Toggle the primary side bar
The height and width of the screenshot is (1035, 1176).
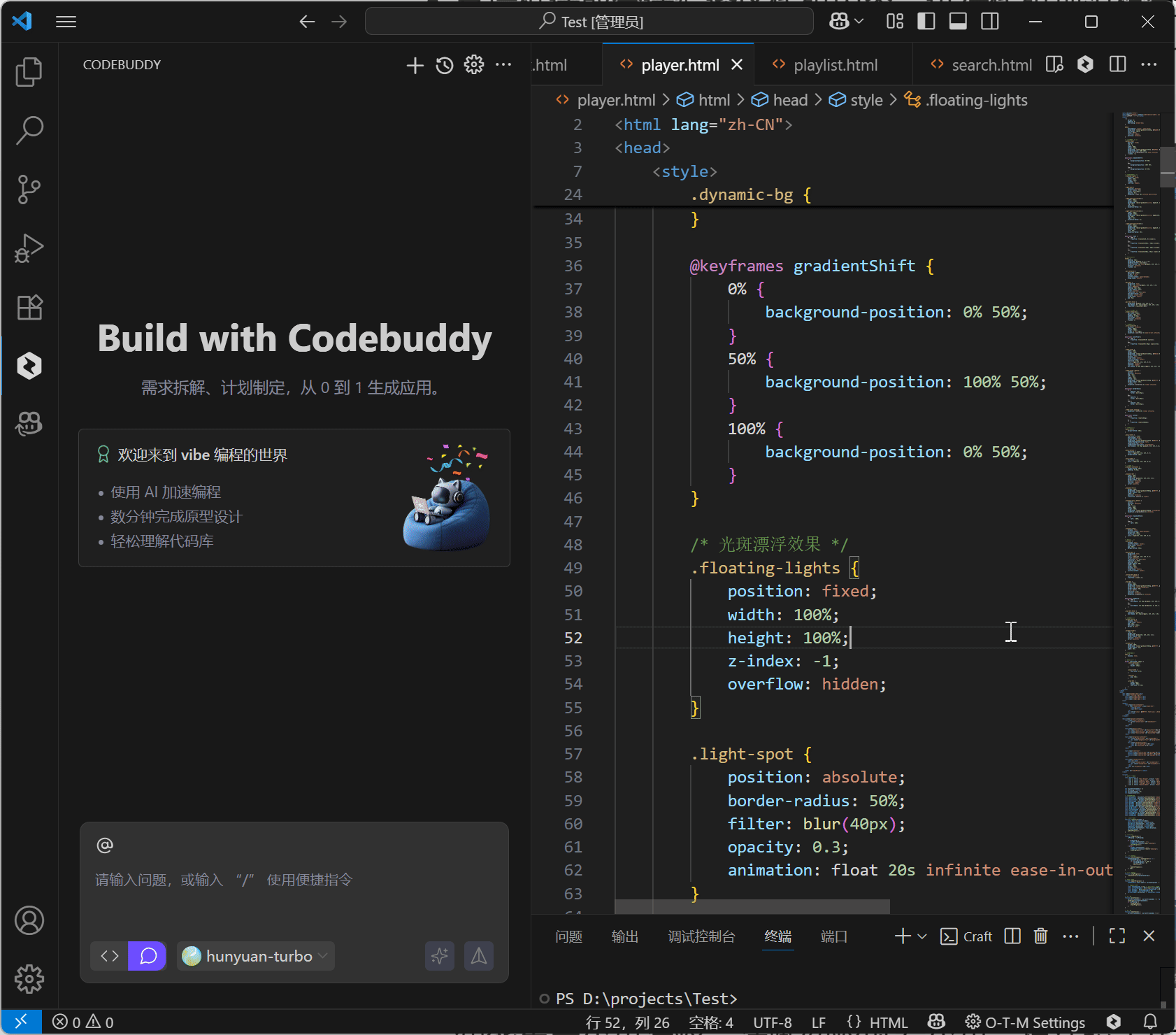pyautogui.click(x=926, y=22)
